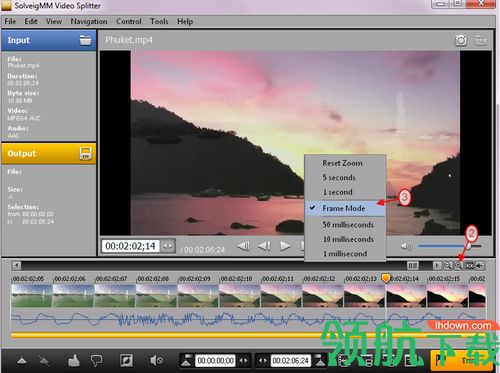Click current position field 00:02:02;14
The height and width of the screenshot is (373, 500).
pyautogui.click(x=130, y=246)
